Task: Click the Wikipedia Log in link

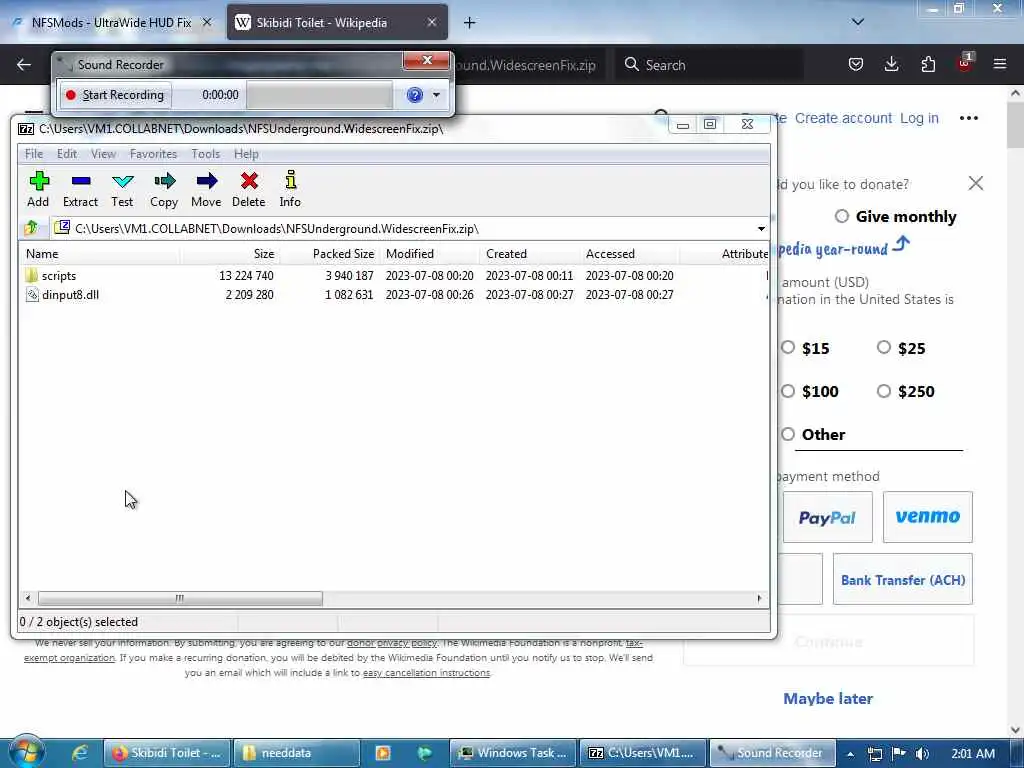Action: pyautogui.click(x=919, y=118)
